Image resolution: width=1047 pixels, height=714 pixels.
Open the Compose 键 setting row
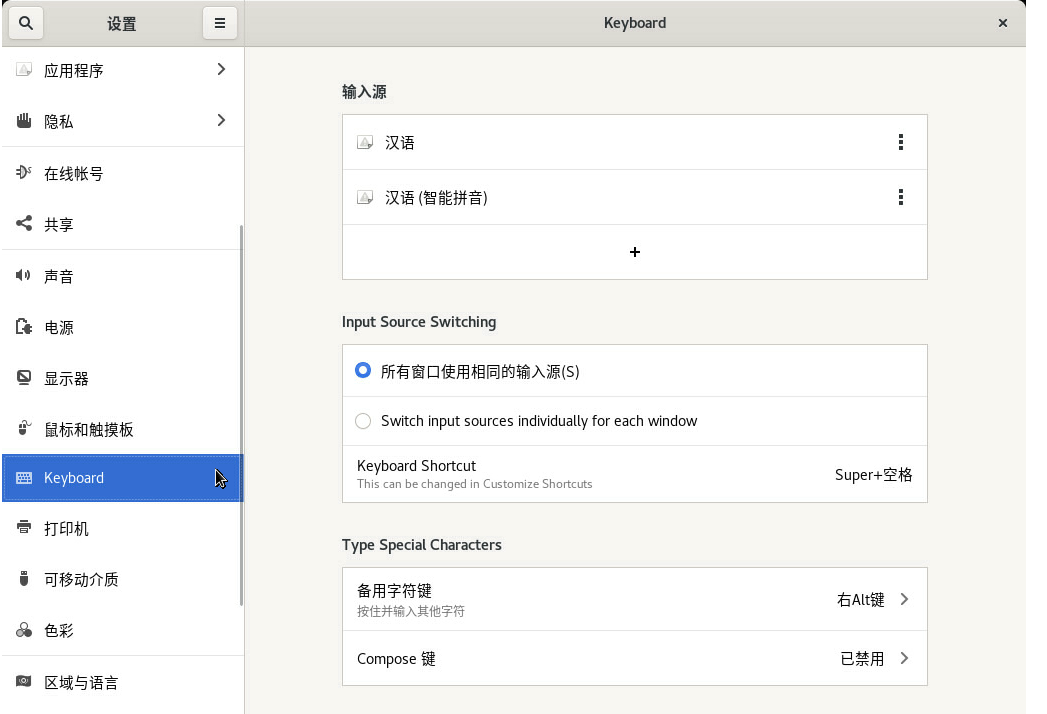click(x=634, y=658)
